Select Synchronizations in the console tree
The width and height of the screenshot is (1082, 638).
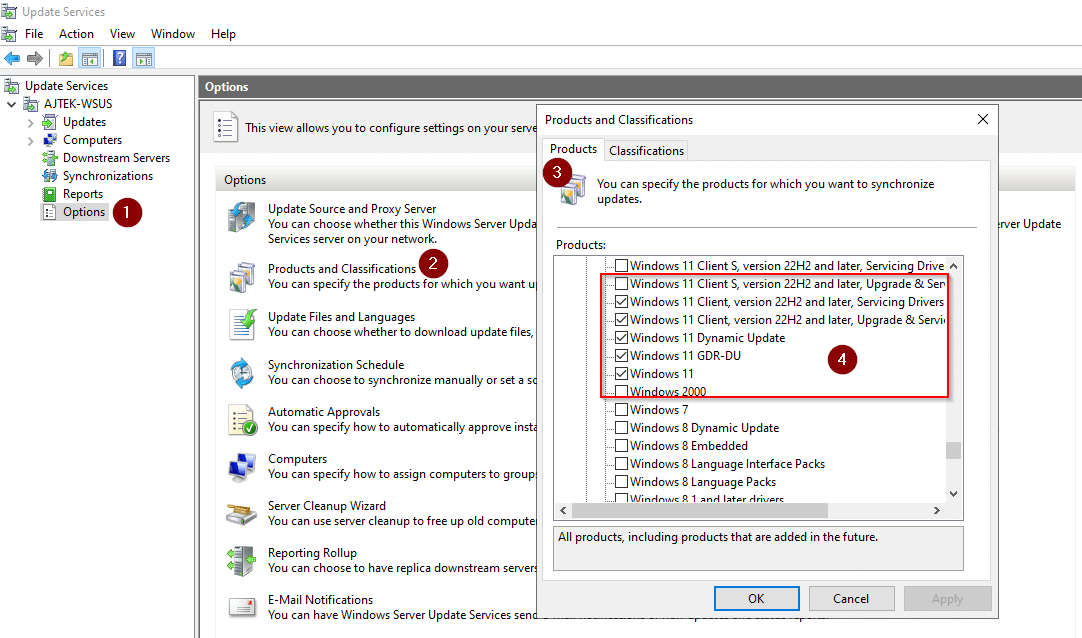108,176
